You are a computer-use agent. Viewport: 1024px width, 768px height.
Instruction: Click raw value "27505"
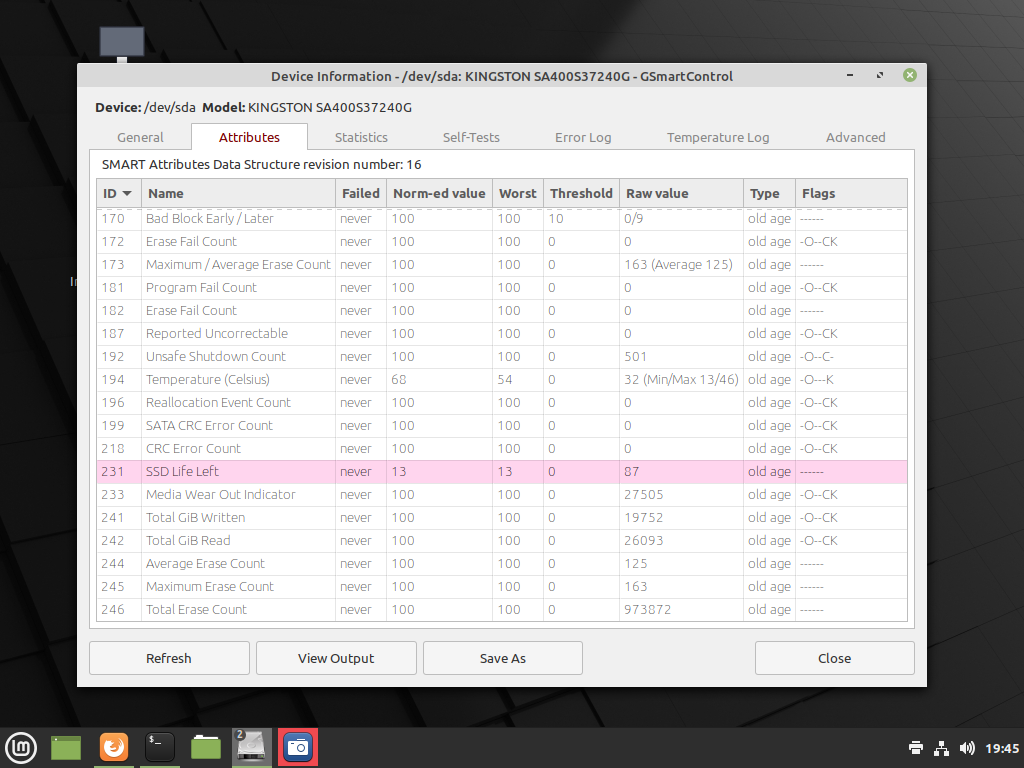(643, 494)
